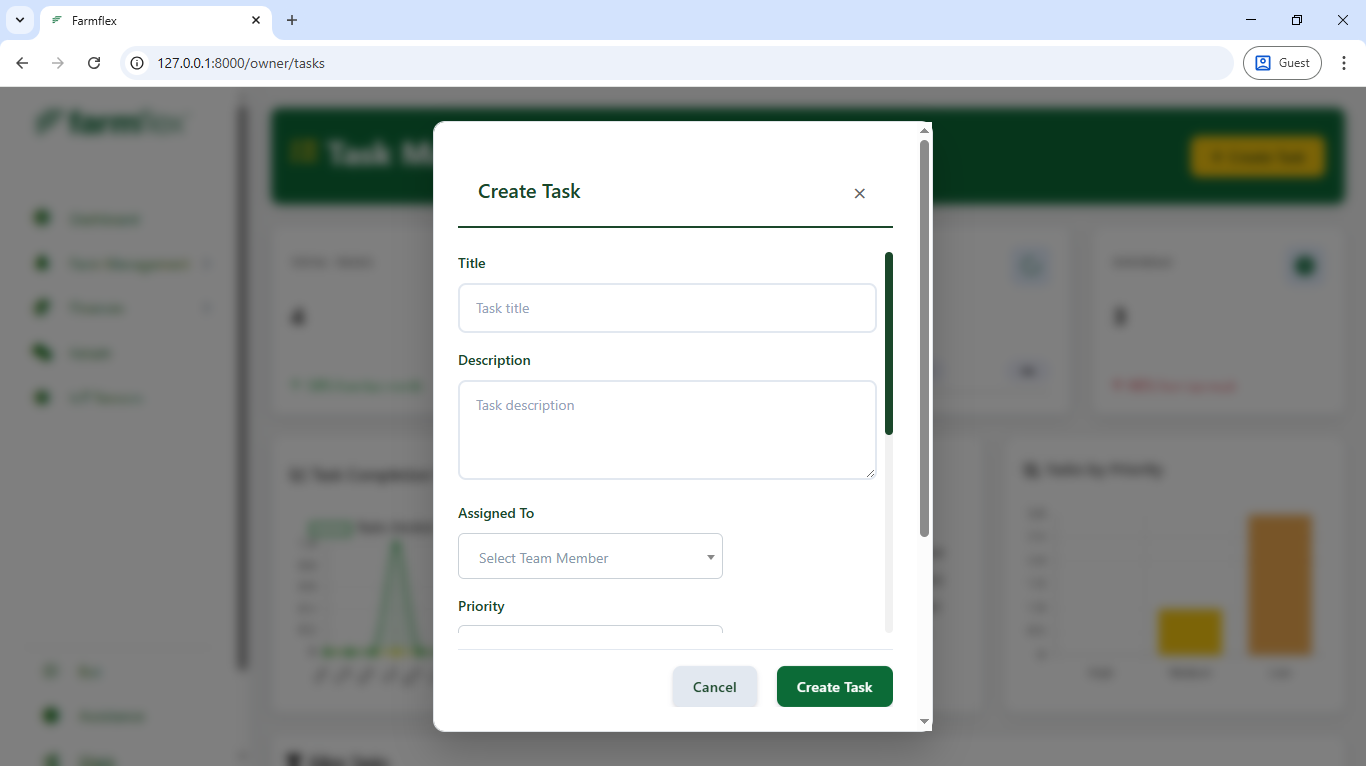
Task: Open the partially visible Priority dropdown
Action: click(x=590, y=630)
